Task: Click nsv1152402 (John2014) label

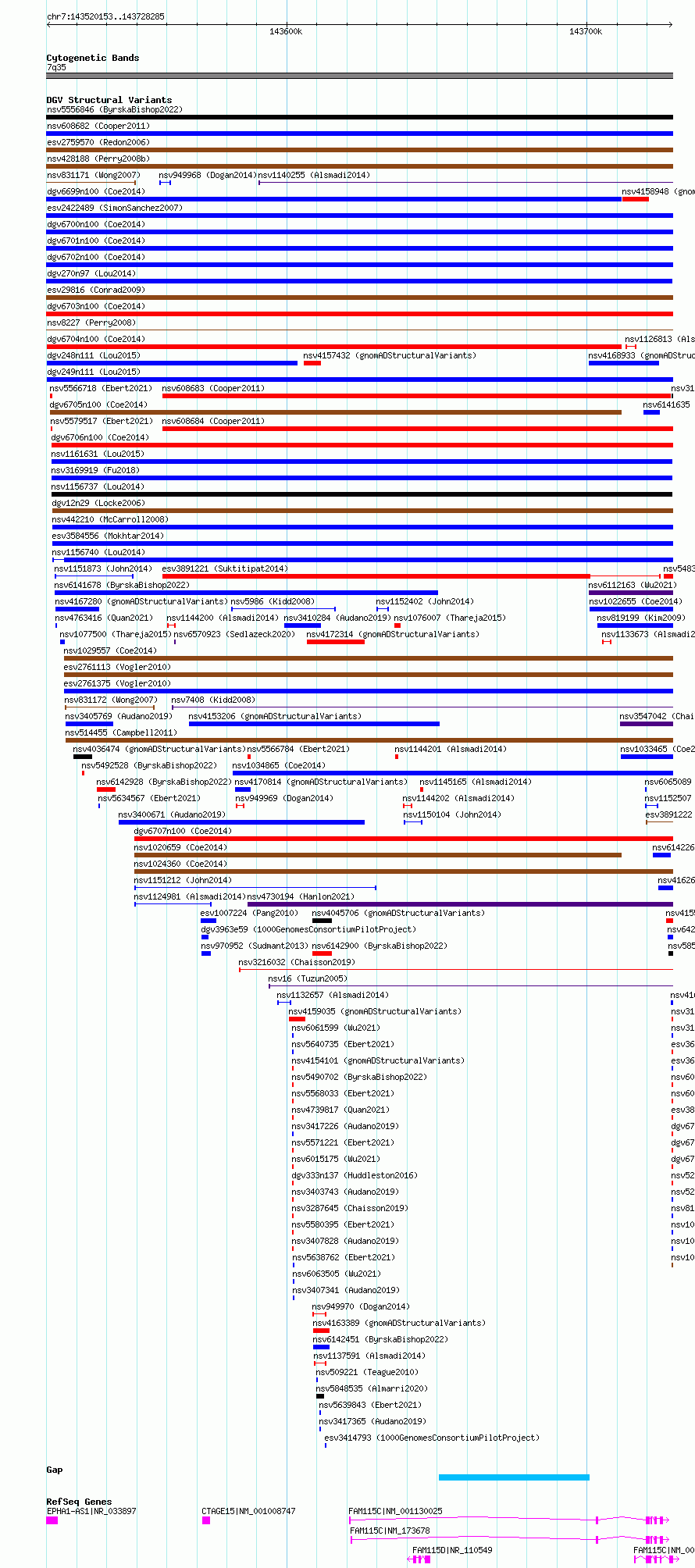Action: [x=424, y=601]
